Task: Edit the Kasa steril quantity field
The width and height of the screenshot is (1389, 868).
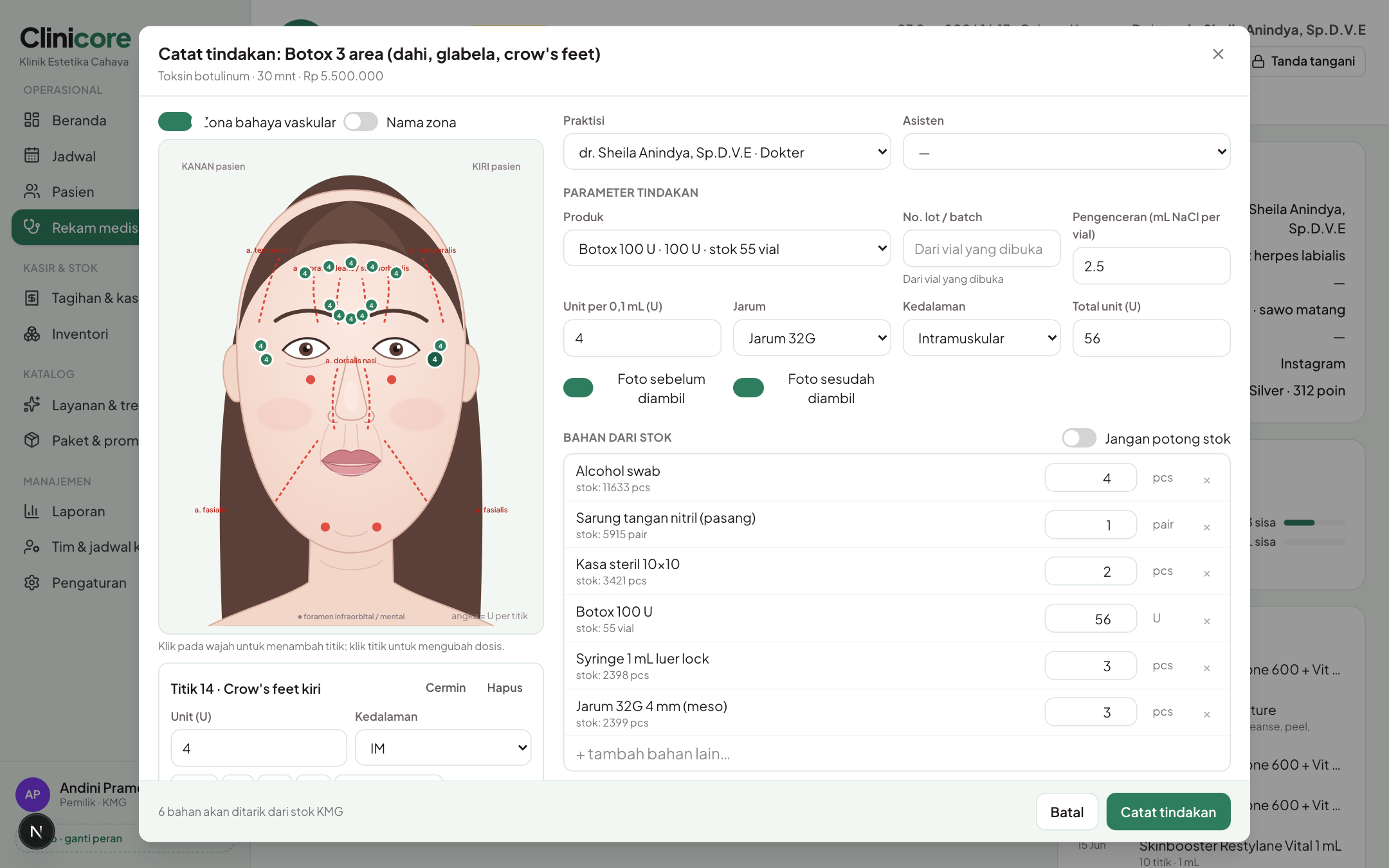Action: (1091, 571)
